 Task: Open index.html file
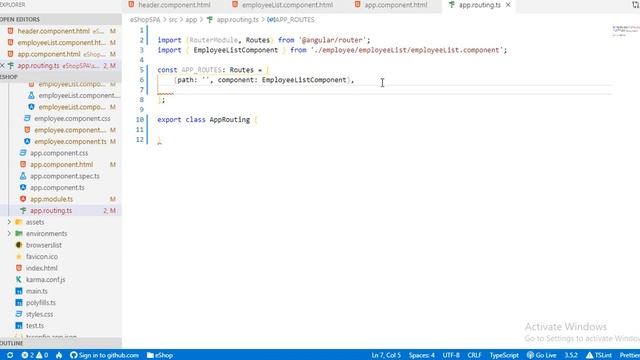42,268
